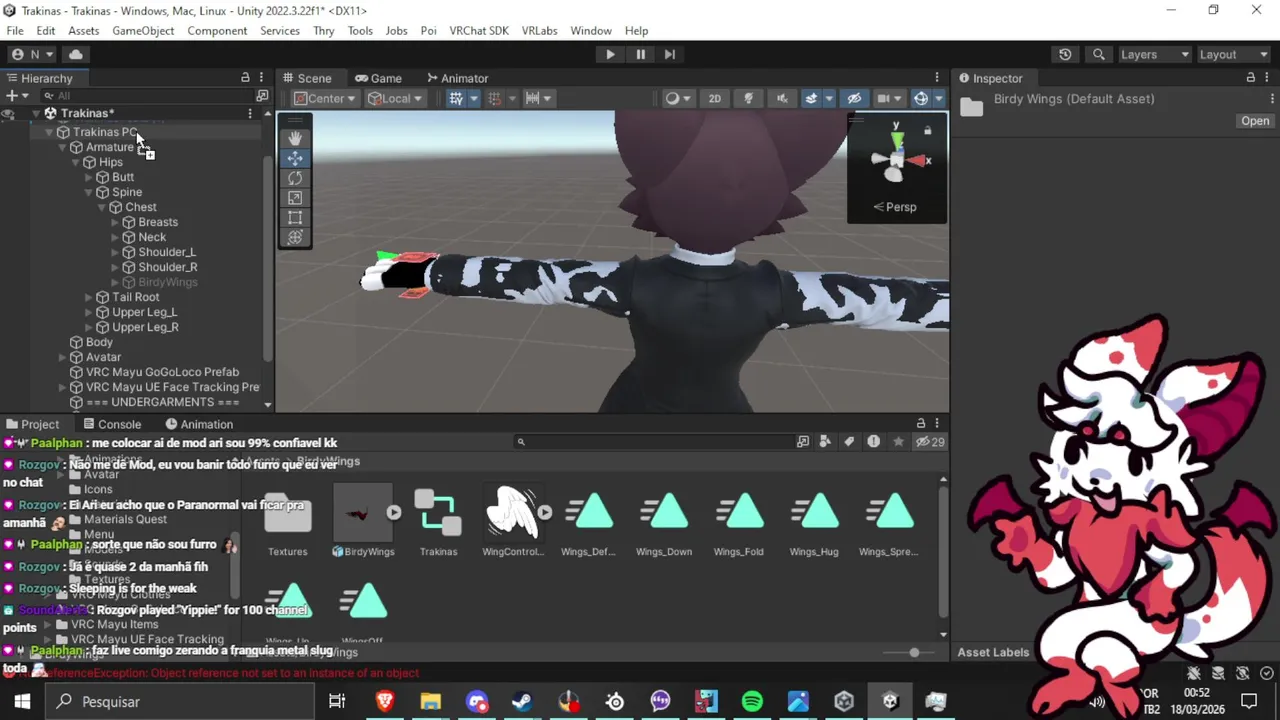Viewport: 1280px width, 720px height.
Task: Open the cloud services icon
Action: (x=76, y=54)
